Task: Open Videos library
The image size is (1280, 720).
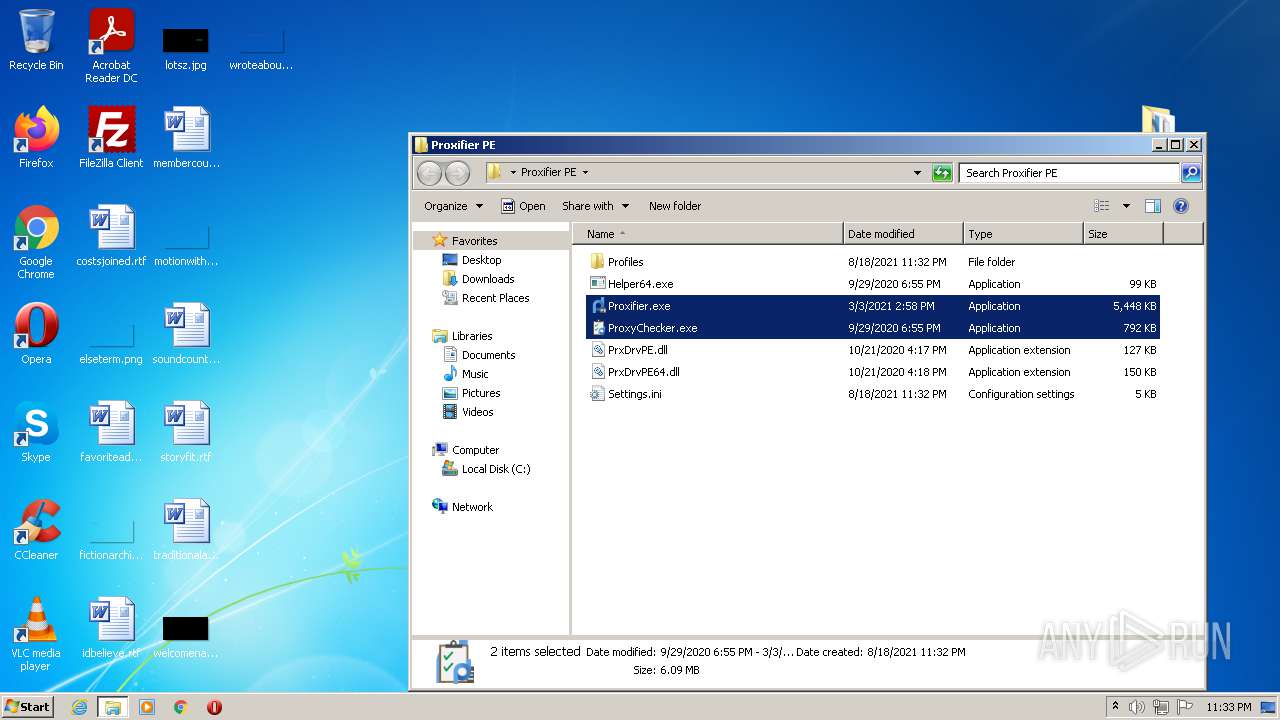Action: pos(477,412)
